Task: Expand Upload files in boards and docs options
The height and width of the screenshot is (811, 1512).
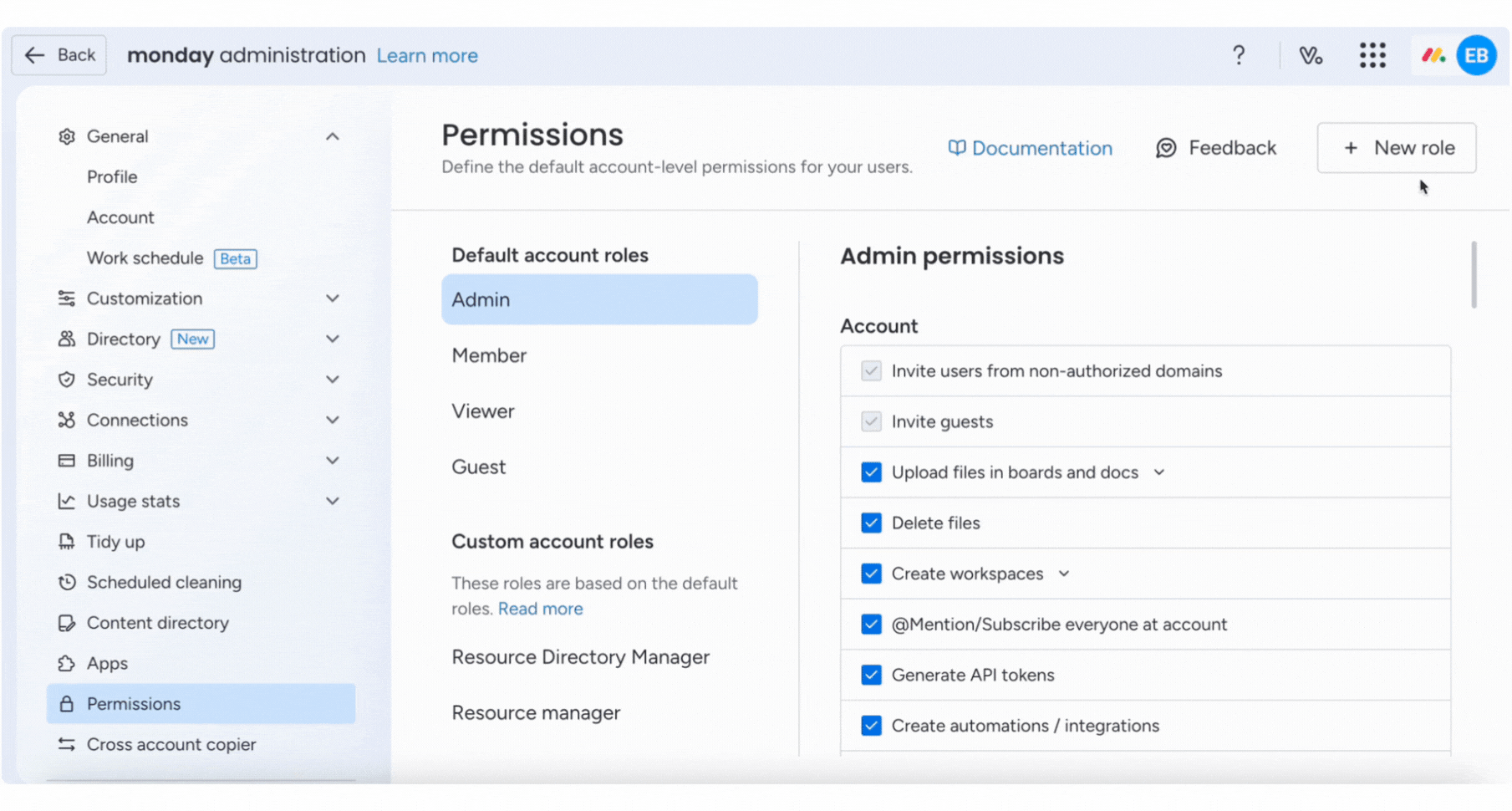Action: pos(1159,472)
